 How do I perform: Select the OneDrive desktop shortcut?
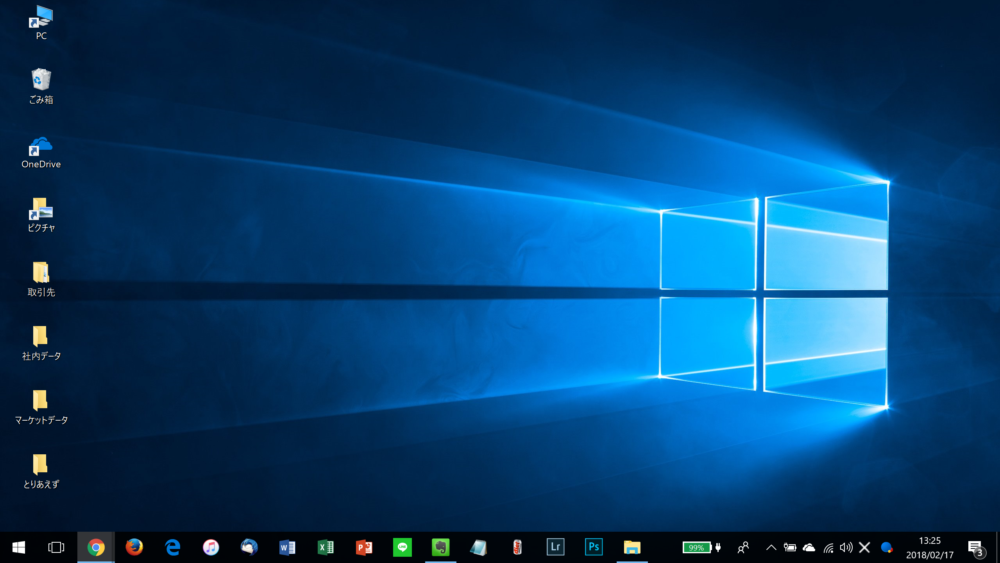point(41,152)
